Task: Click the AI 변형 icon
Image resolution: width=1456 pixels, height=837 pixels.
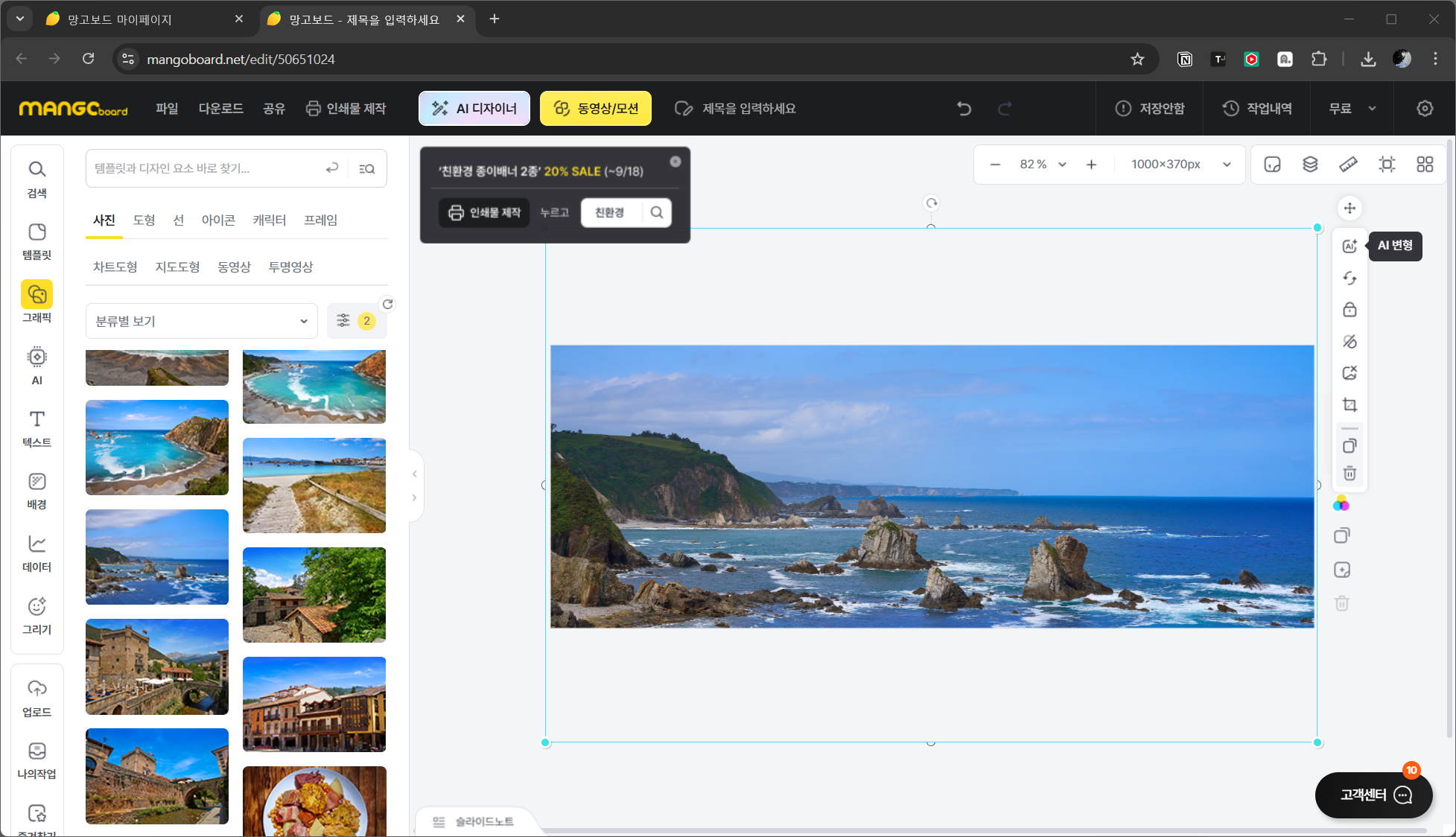Action: (x=1349, y=246)
